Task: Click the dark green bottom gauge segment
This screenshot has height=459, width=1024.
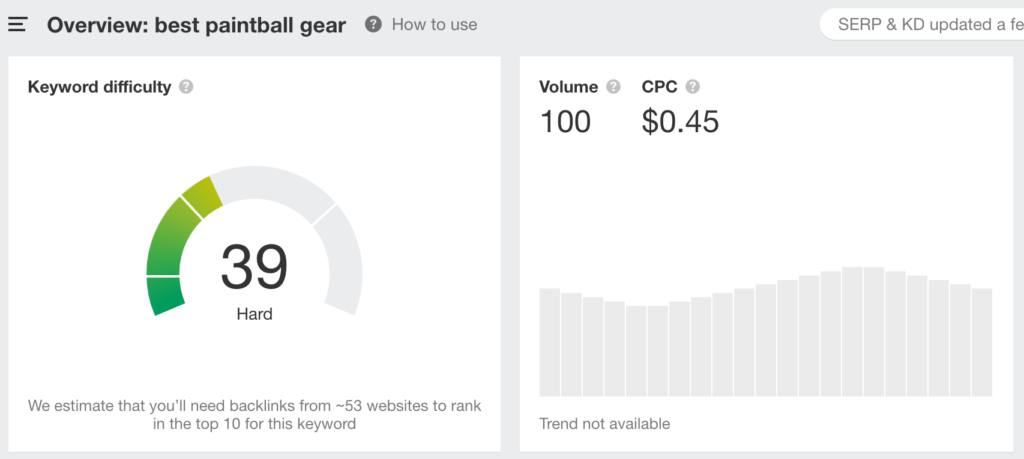Action: (x=165, y=296)
